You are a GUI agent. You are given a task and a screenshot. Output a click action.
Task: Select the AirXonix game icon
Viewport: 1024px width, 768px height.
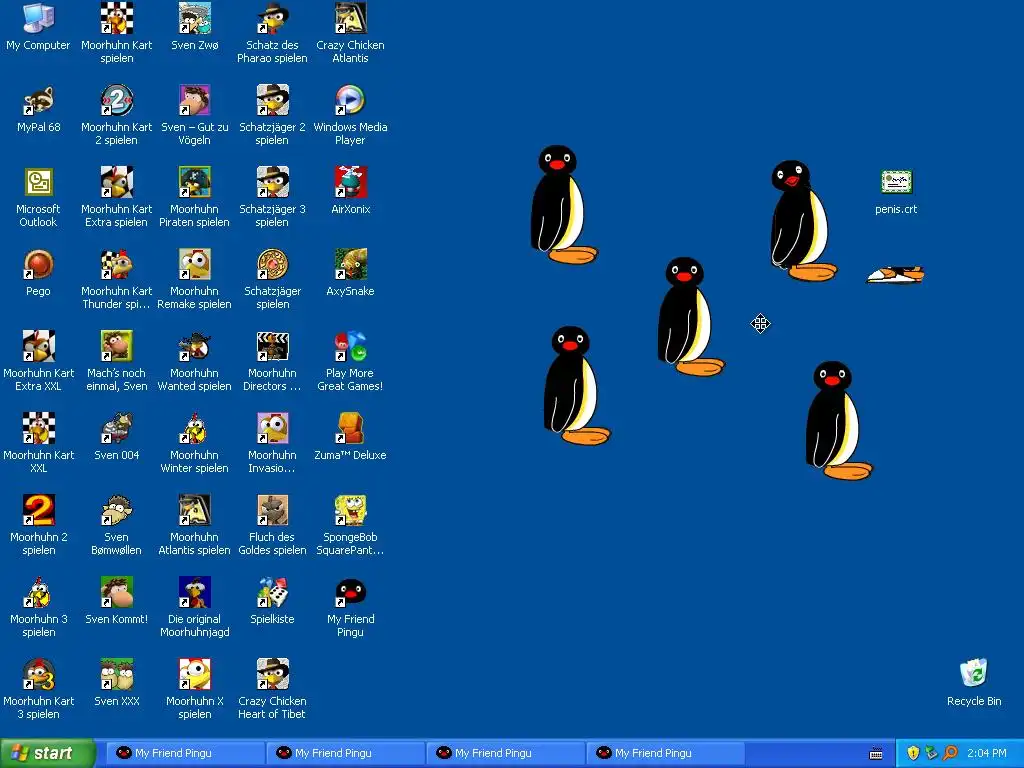pyautogui.click(x=351, y=182)
